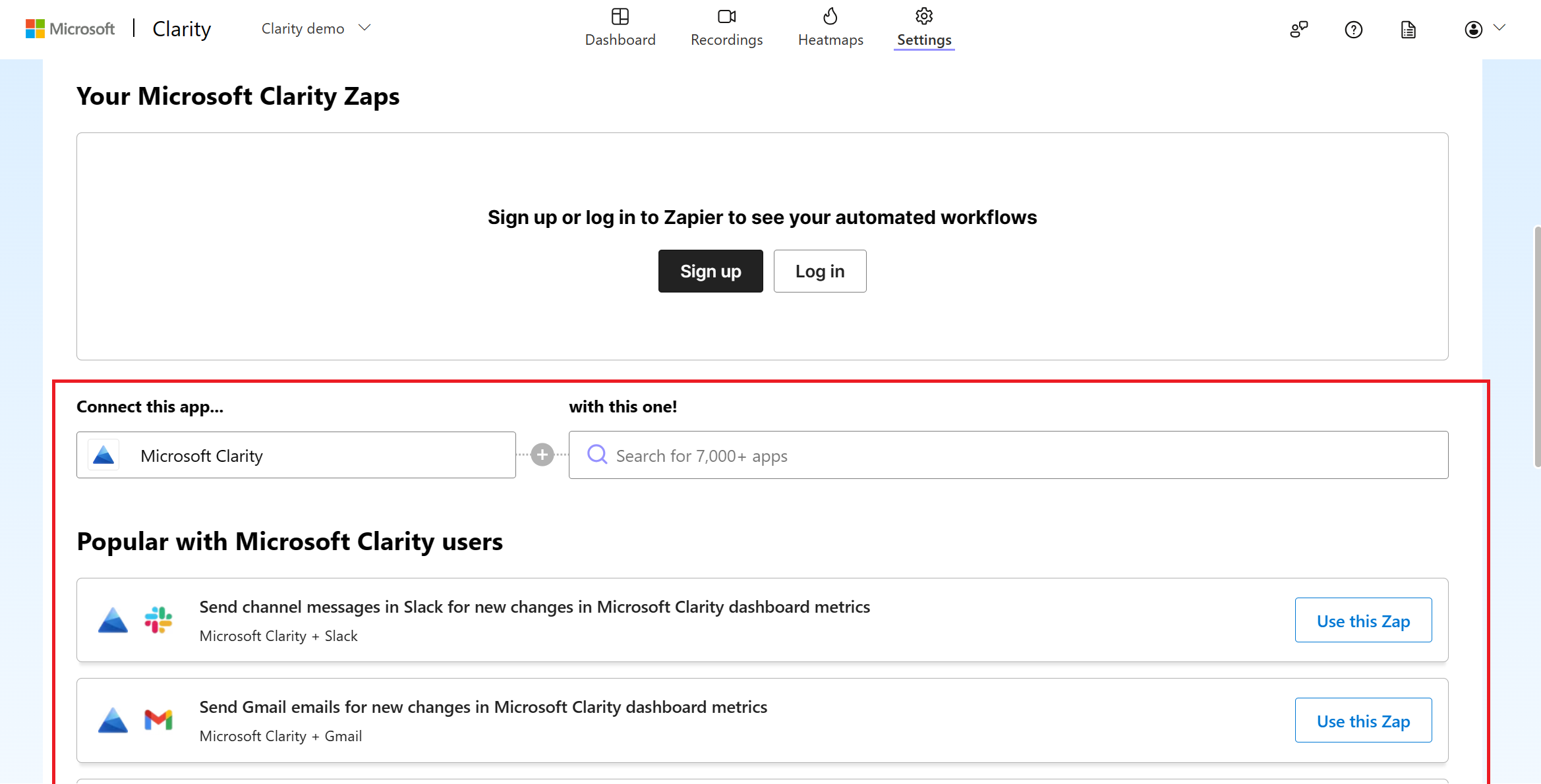Select Dashboard tab in navigation
The height and width of the screenshot is (784, 1541).
pyautogui.click(x=620, y=28)
